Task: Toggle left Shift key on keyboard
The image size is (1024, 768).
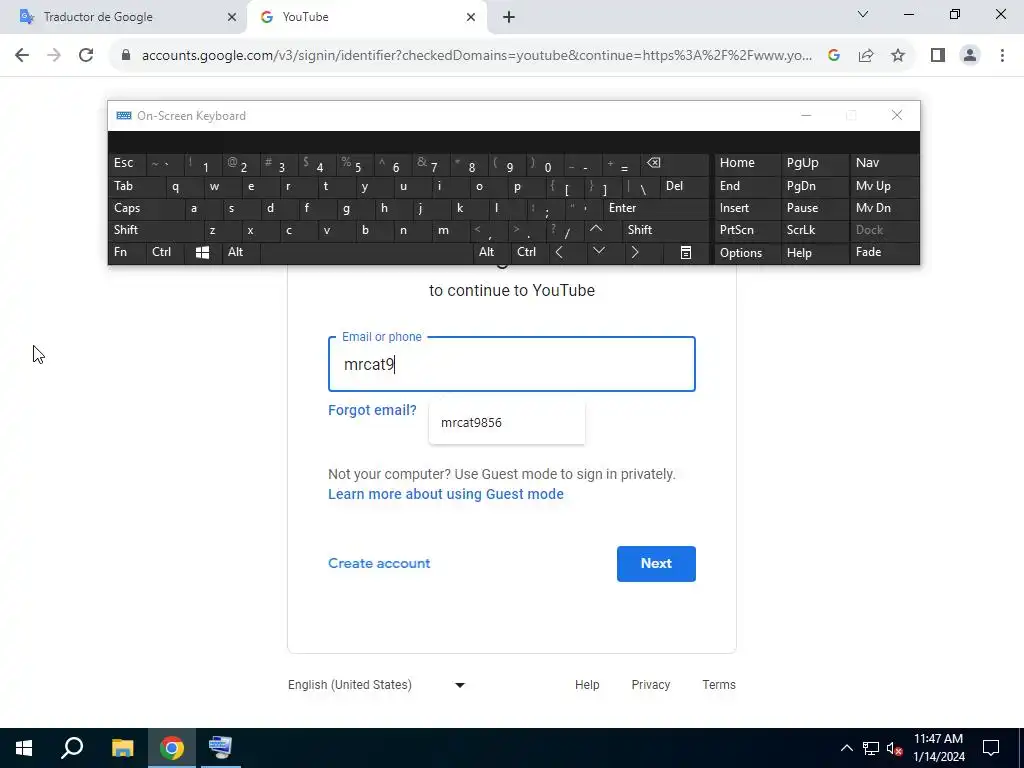Action: [155, 229]
